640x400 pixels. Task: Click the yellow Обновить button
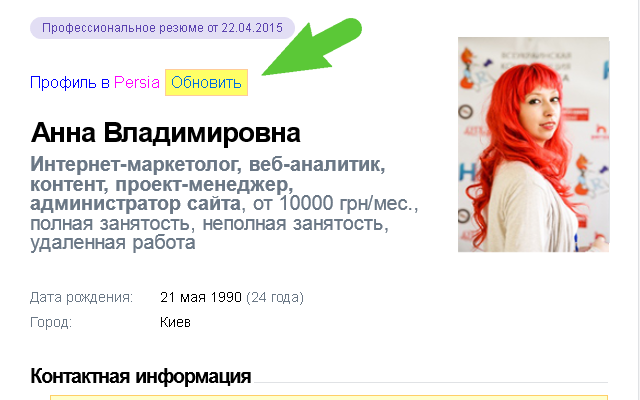click(206, 82)
